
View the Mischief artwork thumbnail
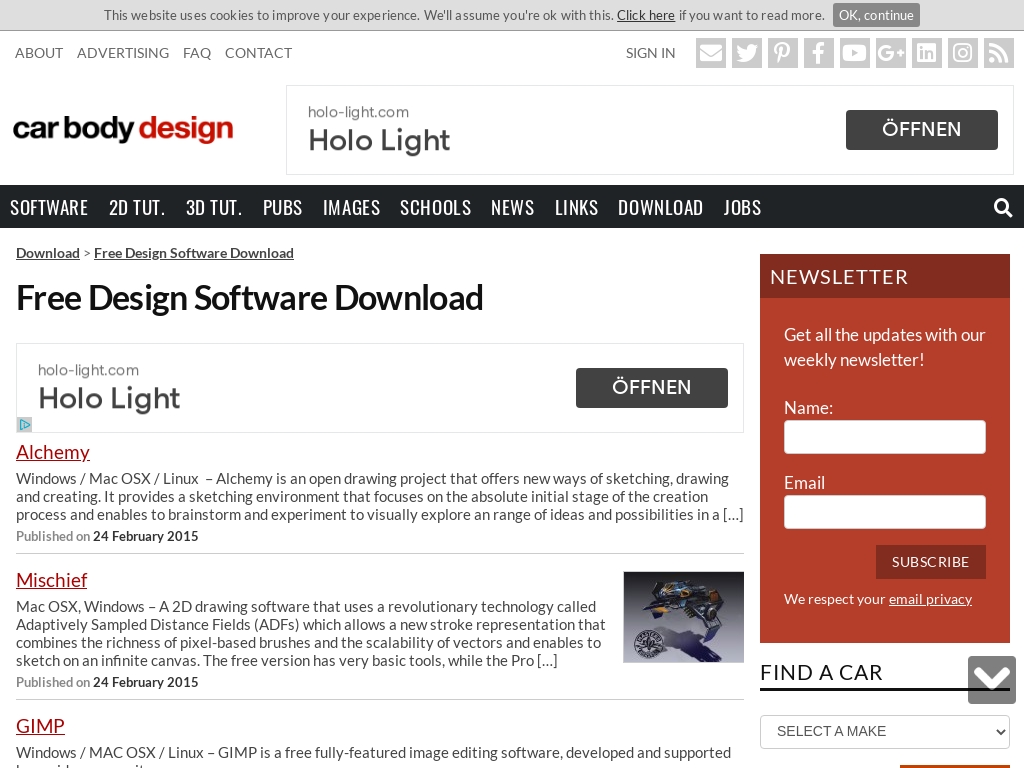tap(683, 617)
